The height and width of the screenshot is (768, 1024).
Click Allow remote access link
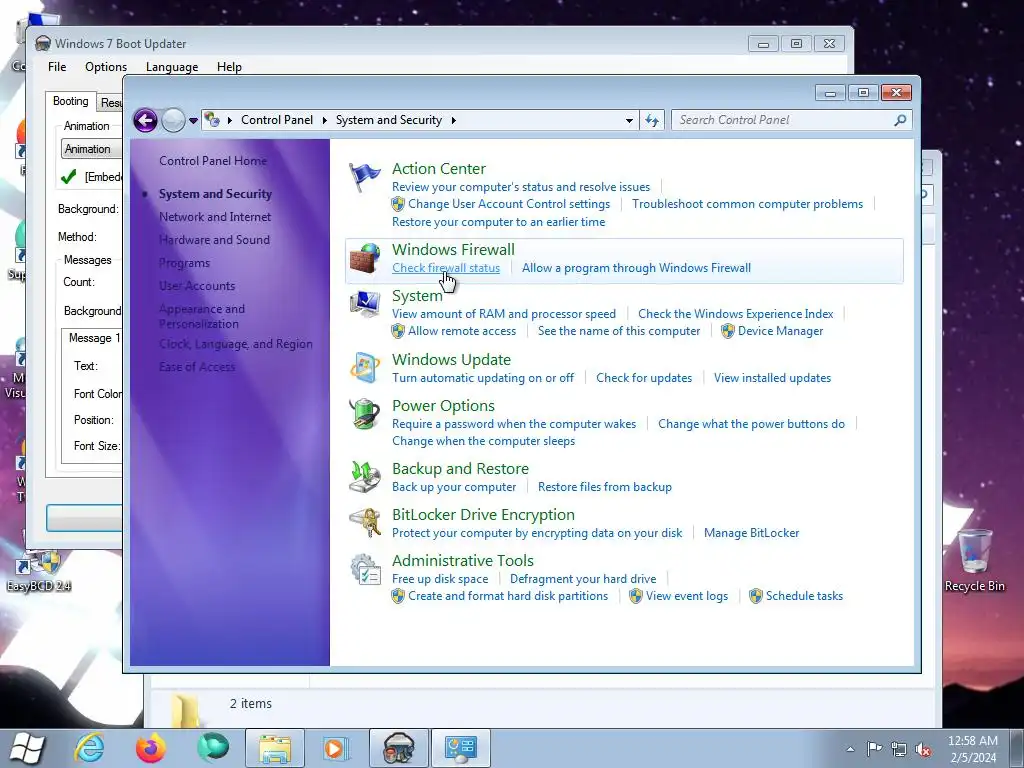pos(462,331)
